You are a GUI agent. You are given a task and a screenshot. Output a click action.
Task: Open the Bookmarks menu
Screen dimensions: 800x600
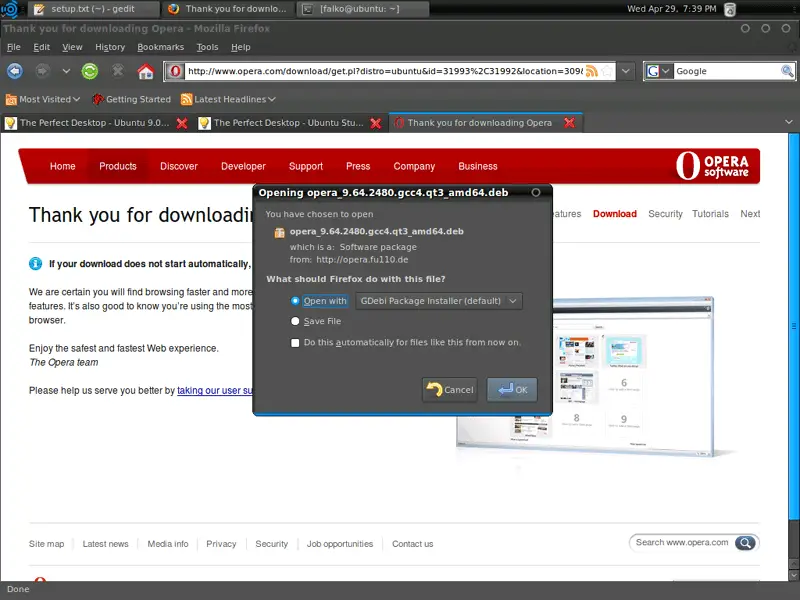(x=161, y=47)
